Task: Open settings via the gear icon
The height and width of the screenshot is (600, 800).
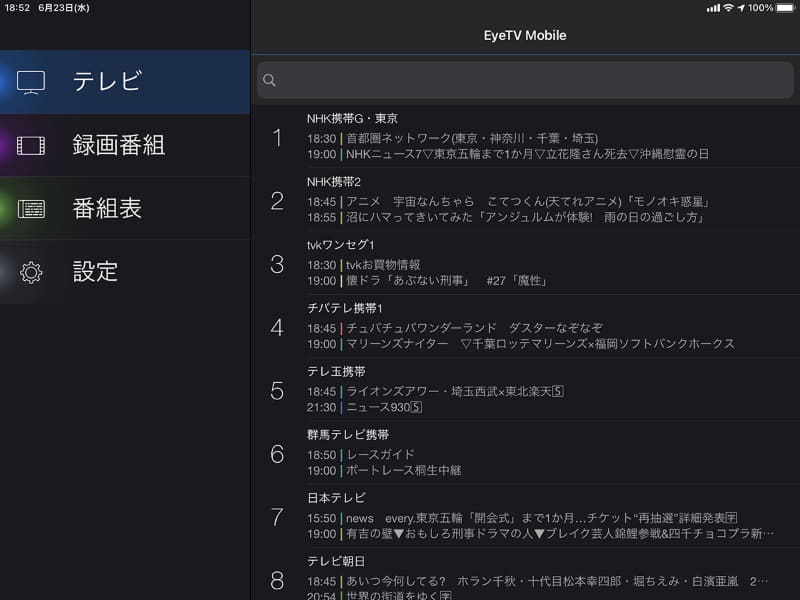Action: [31, 271]
